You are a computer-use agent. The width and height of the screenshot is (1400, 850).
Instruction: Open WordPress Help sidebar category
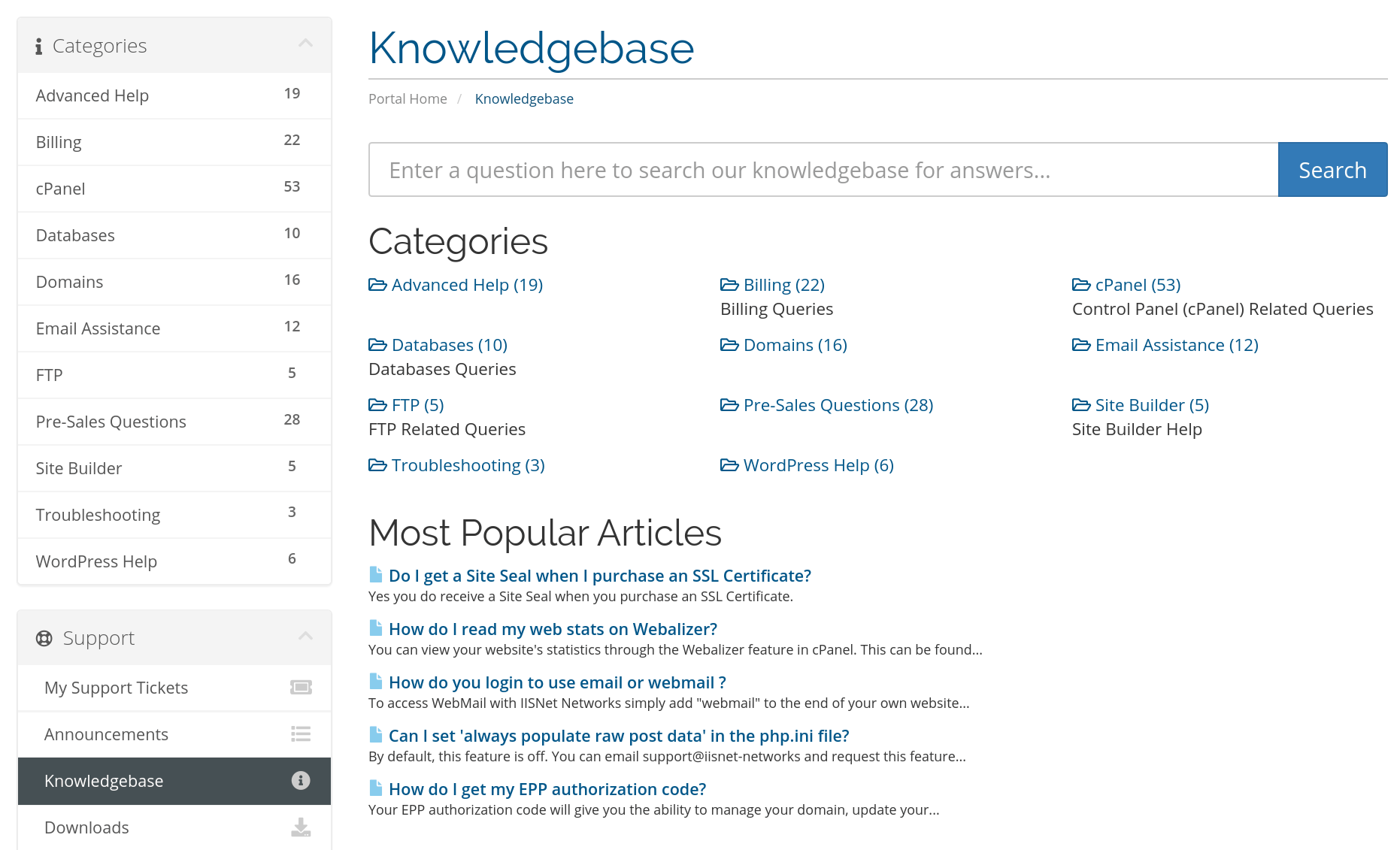click(x=174, y=561)
